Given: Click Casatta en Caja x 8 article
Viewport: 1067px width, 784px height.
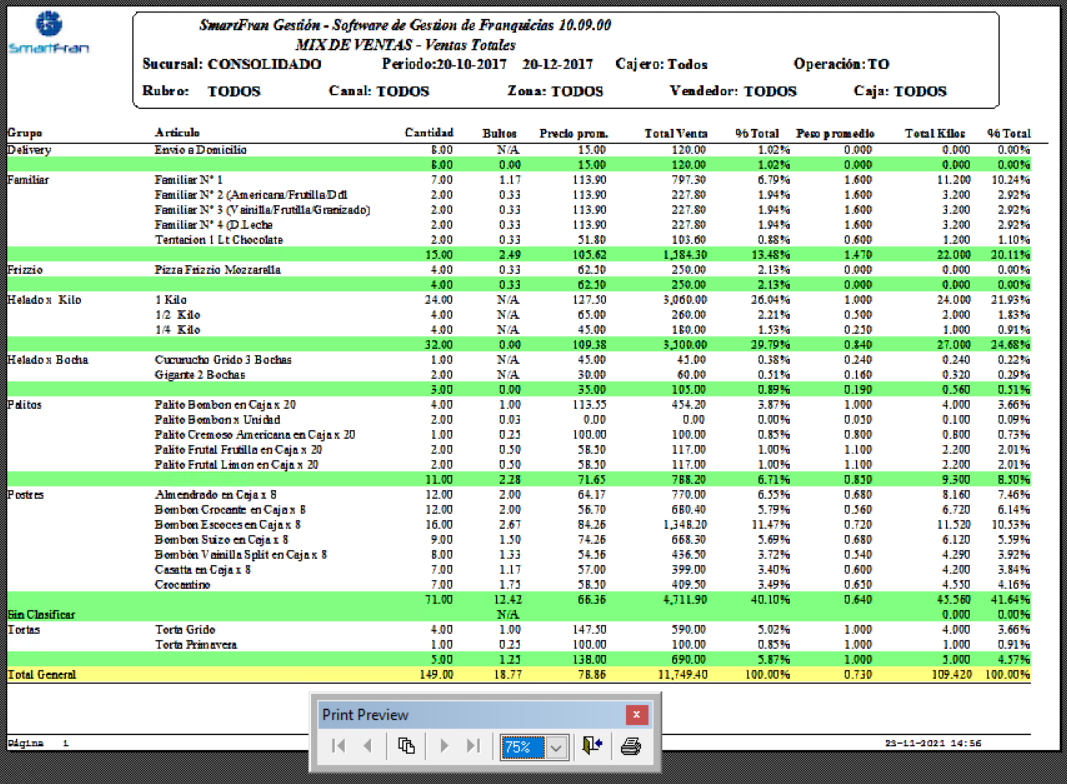Looking at the screenshot, I should [x=203, y=570].
